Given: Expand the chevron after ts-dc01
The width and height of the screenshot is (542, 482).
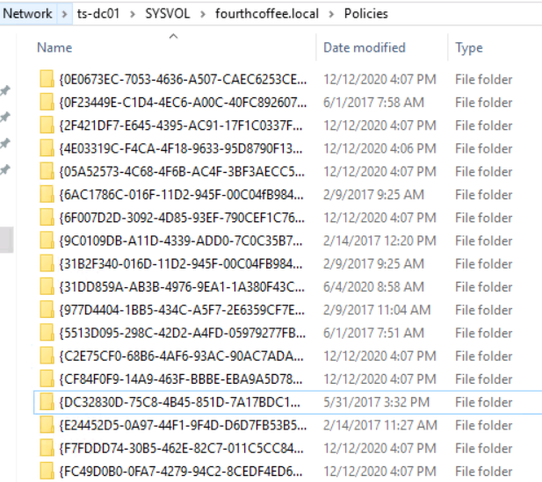Looking at the screenshot, I should click(x=132, y=14).
